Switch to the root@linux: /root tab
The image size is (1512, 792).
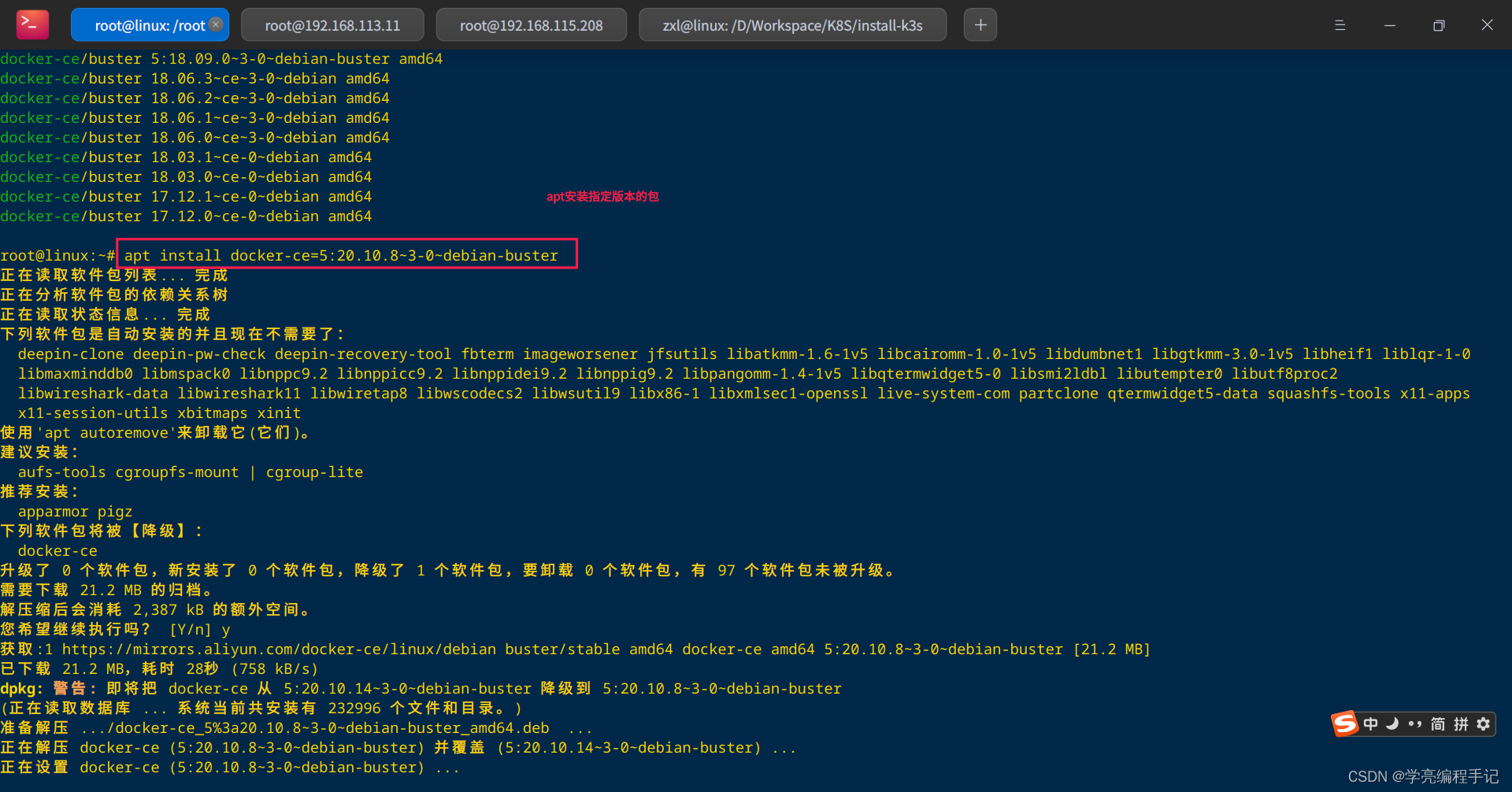point(150,25)
